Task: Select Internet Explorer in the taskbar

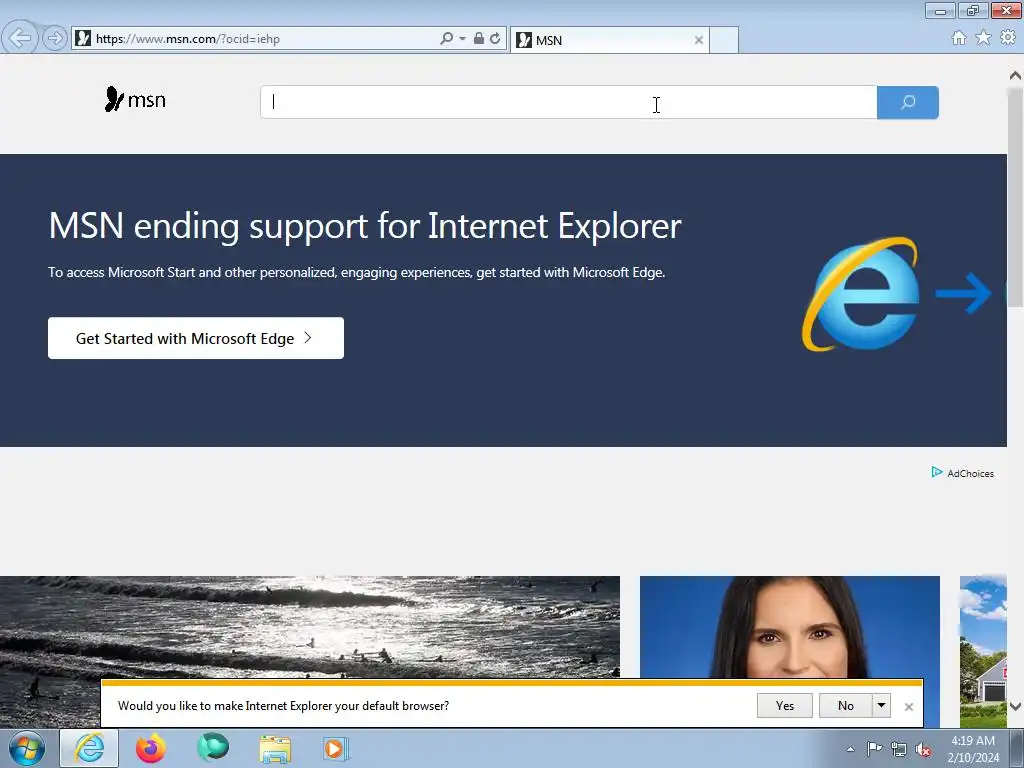Action: tap(89, 748)
